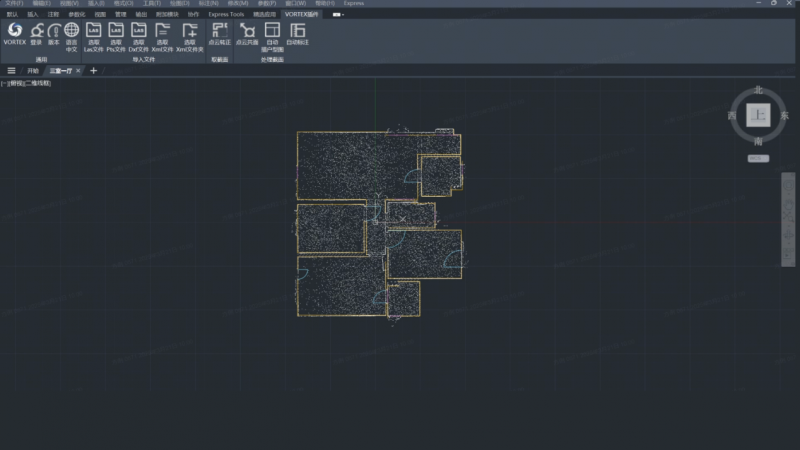Switch to the 协作 ribbon tab
The height and width of the screenshot is (450, 800).
click(x=193, y=14)
